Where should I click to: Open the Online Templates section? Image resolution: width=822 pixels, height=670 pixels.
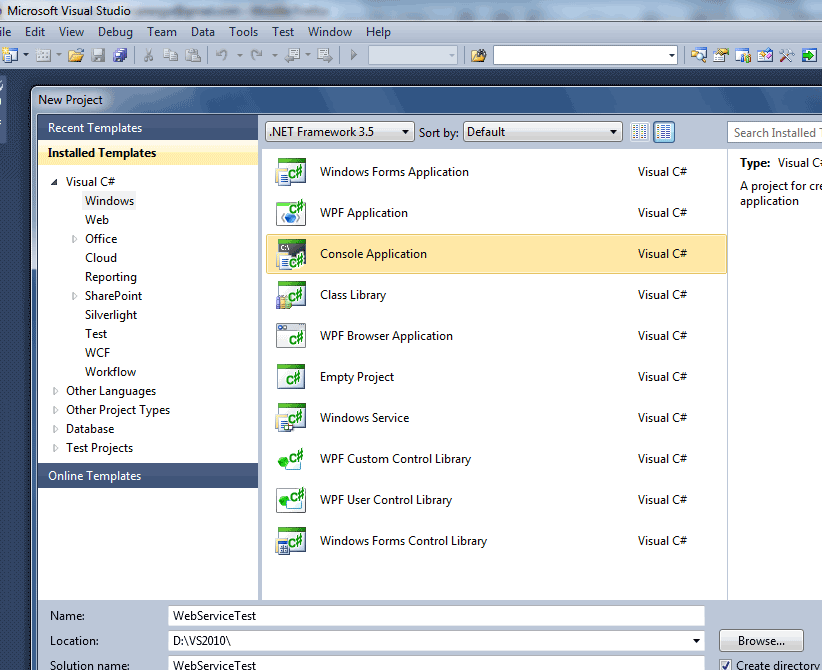coord(148,476)
